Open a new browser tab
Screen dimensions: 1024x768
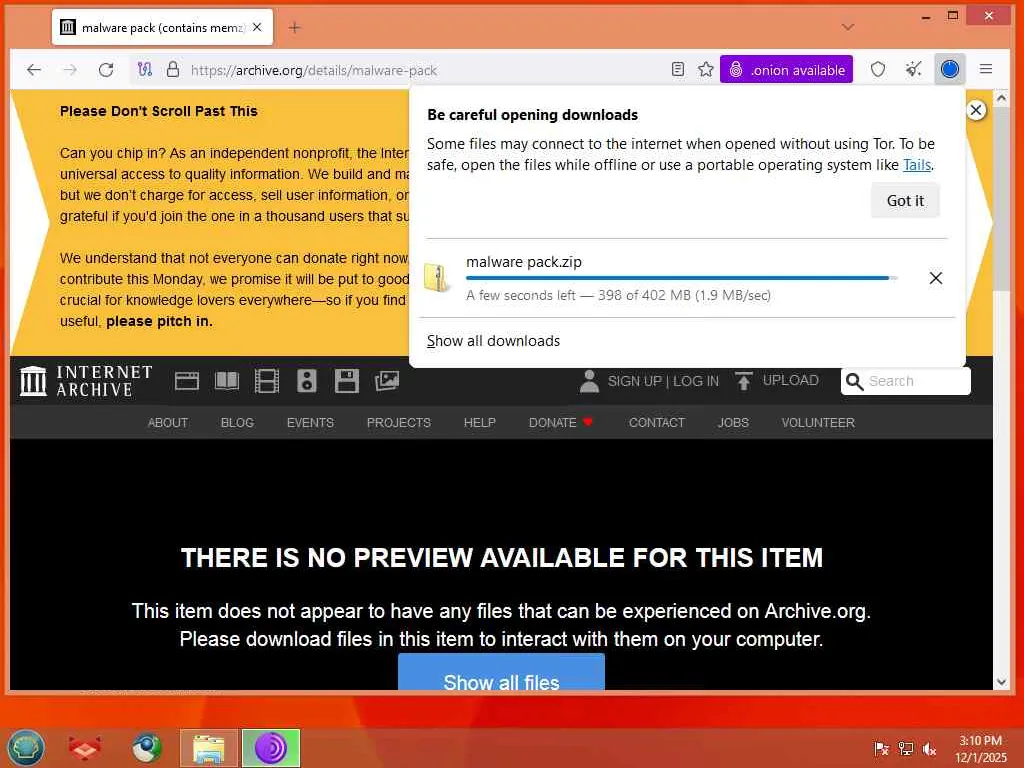(x=295, y=27)
